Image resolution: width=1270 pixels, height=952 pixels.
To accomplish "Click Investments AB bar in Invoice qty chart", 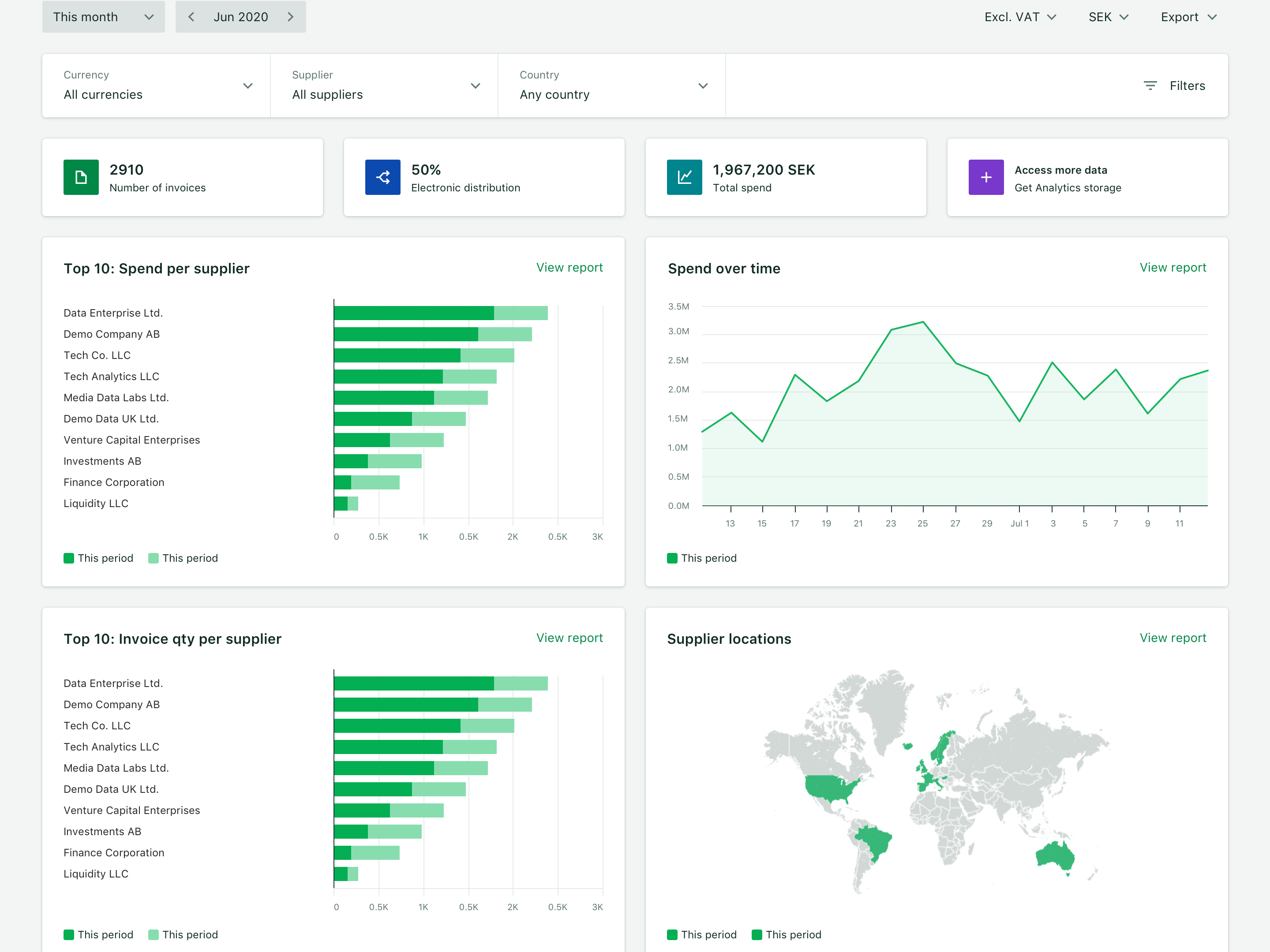I will [377, 832].
